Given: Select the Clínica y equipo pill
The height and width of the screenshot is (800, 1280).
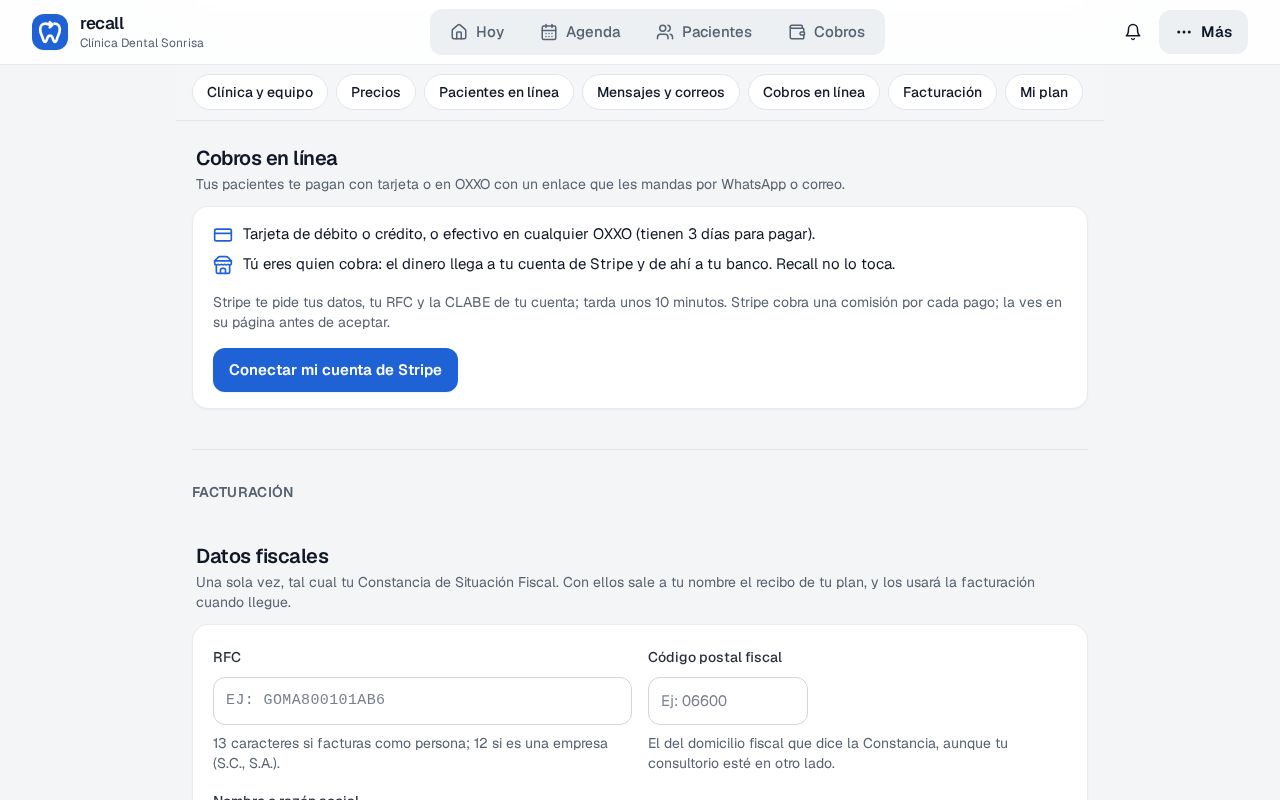Looking at the screenshot, I should point(260,92).
